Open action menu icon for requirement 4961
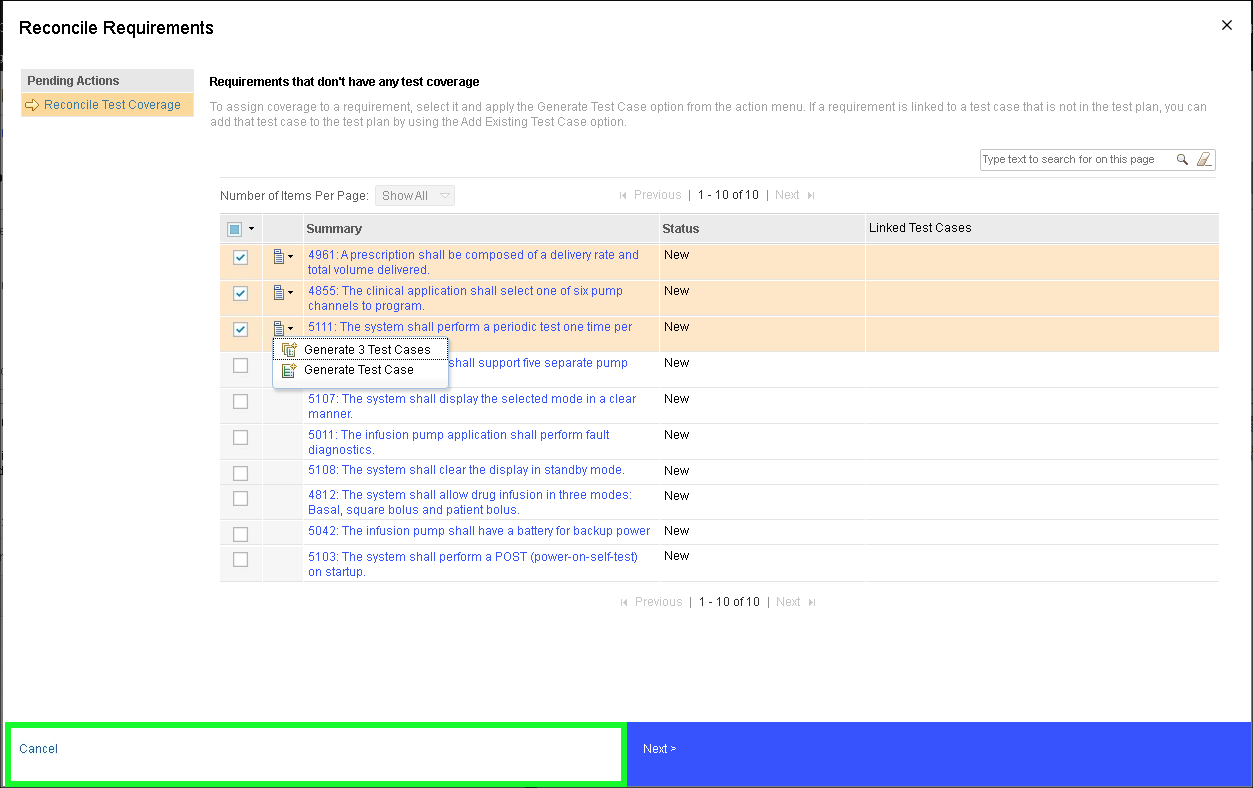 coord(282,257)
